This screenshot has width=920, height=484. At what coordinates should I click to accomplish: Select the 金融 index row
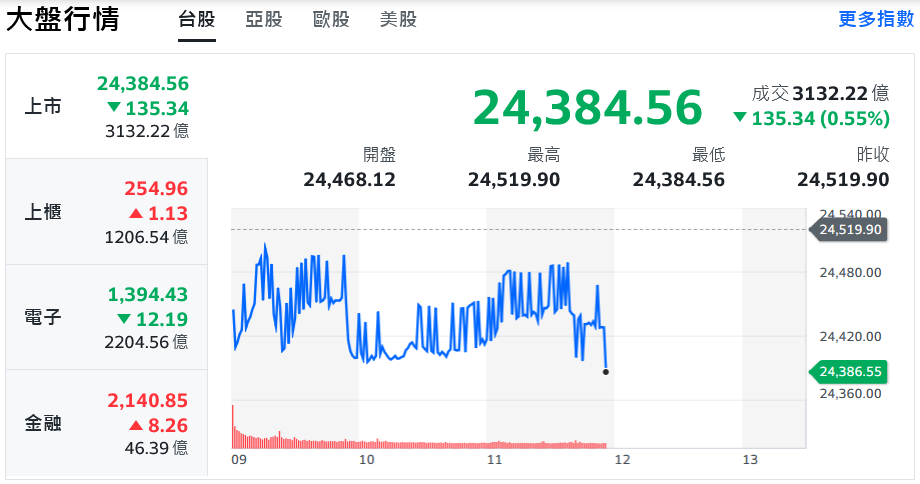click(x=106, y=423)
